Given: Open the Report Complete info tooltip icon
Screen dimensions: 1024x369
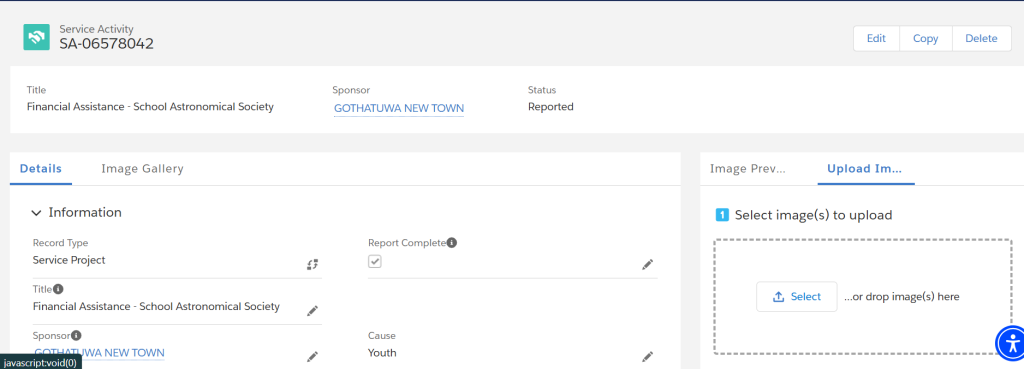Looking at the screenshot, I should 452,242.
